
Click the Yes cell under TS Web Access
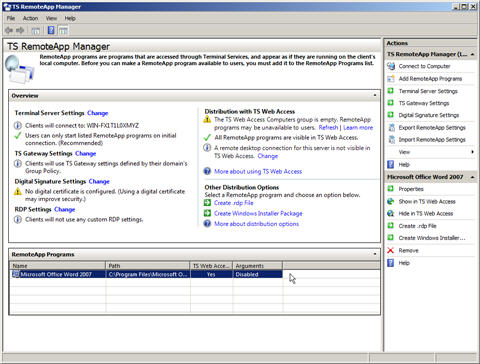(x=211, y=274)
